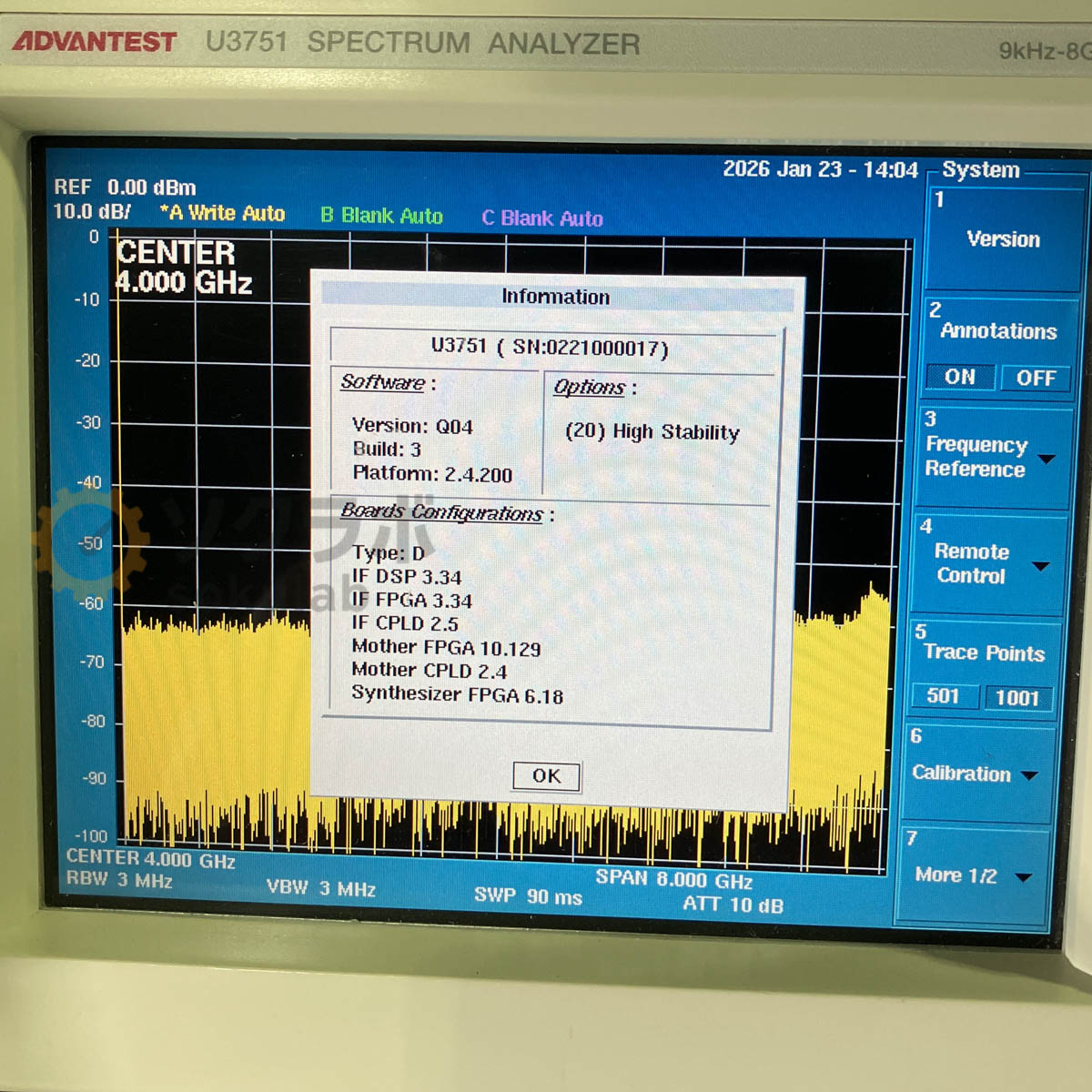Select trace B Blank Auto label

click(x=381, y=216)
